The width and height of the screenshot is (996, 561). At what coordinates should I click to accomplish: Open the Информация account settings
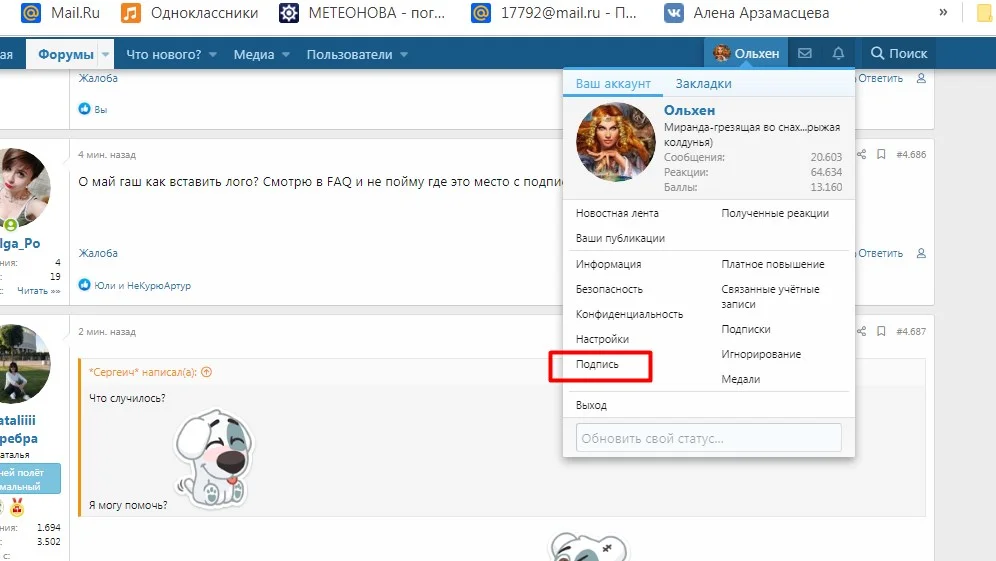point(608,264)
